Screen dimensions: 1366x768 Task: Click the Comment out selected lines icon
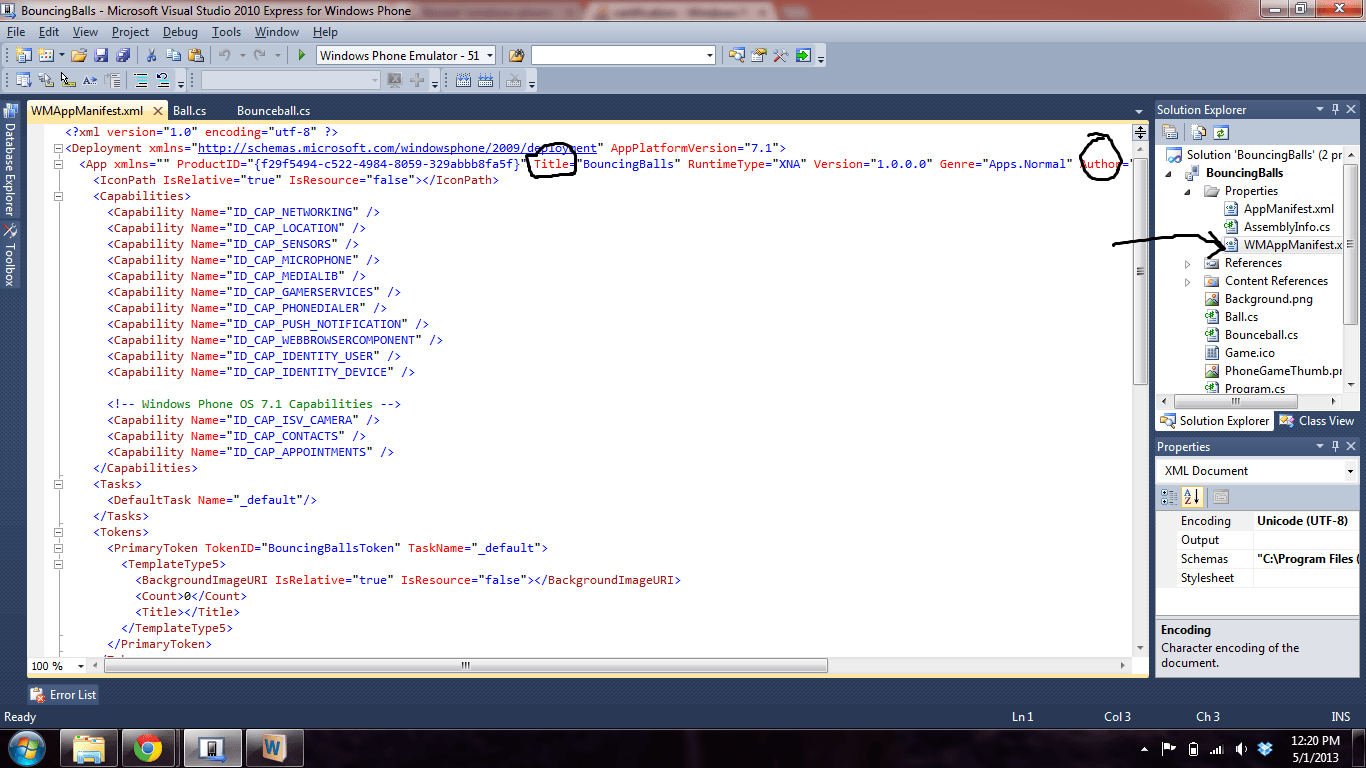click(141, 81)
